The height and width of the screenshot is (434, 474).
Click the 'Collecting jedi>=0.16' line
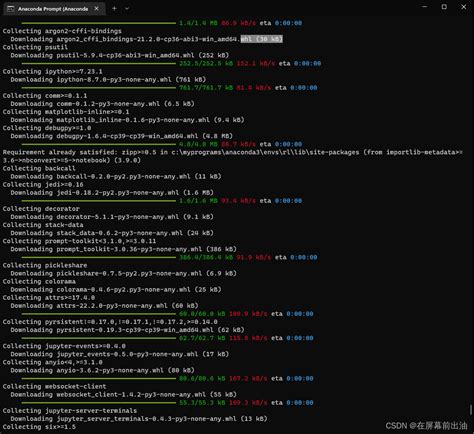tap(43, 185)
